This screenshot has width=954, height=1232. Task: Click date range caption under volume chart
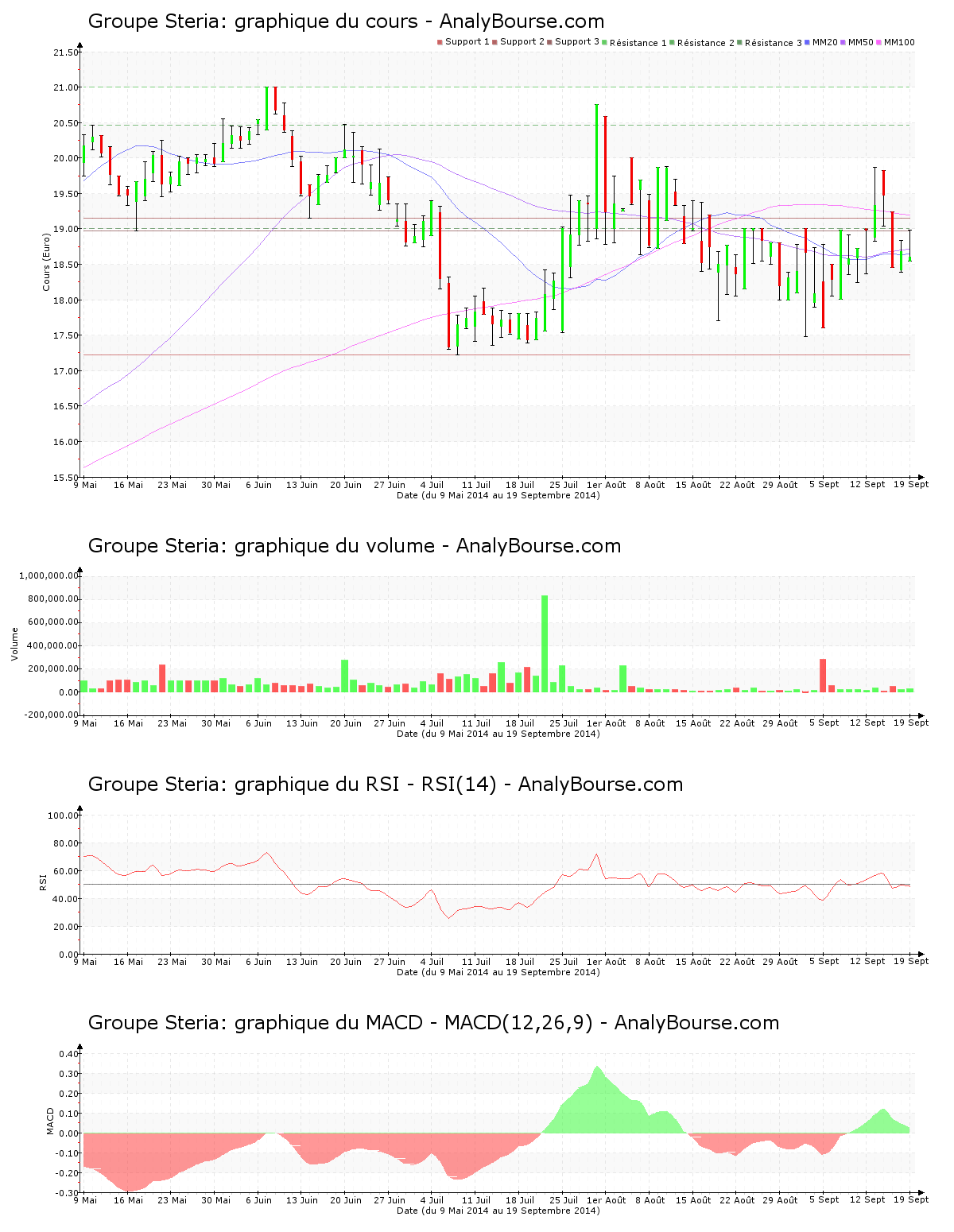498,734
